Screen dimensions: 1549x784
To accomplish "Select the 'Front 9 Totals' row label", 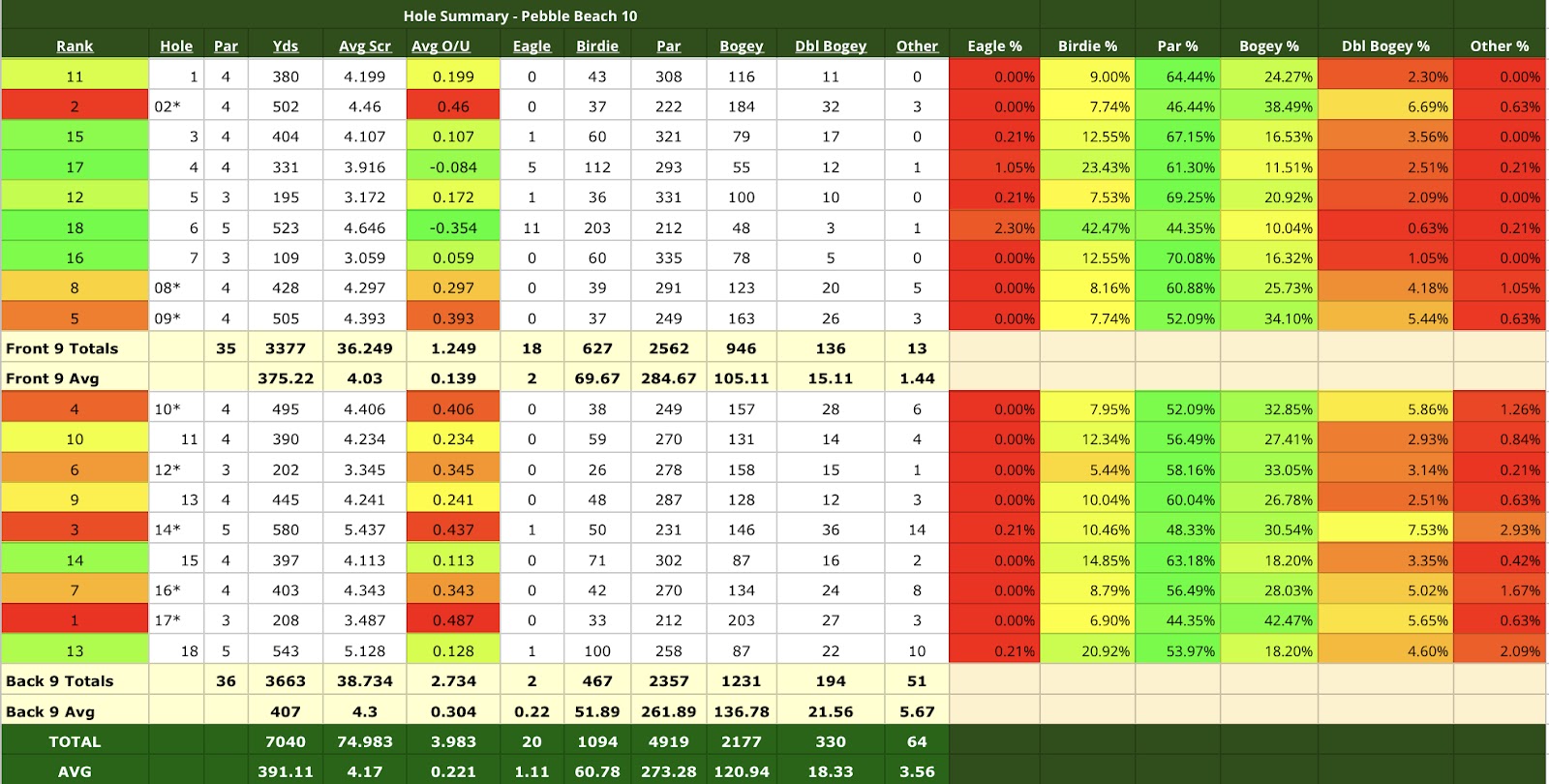I will pos(62,348).
